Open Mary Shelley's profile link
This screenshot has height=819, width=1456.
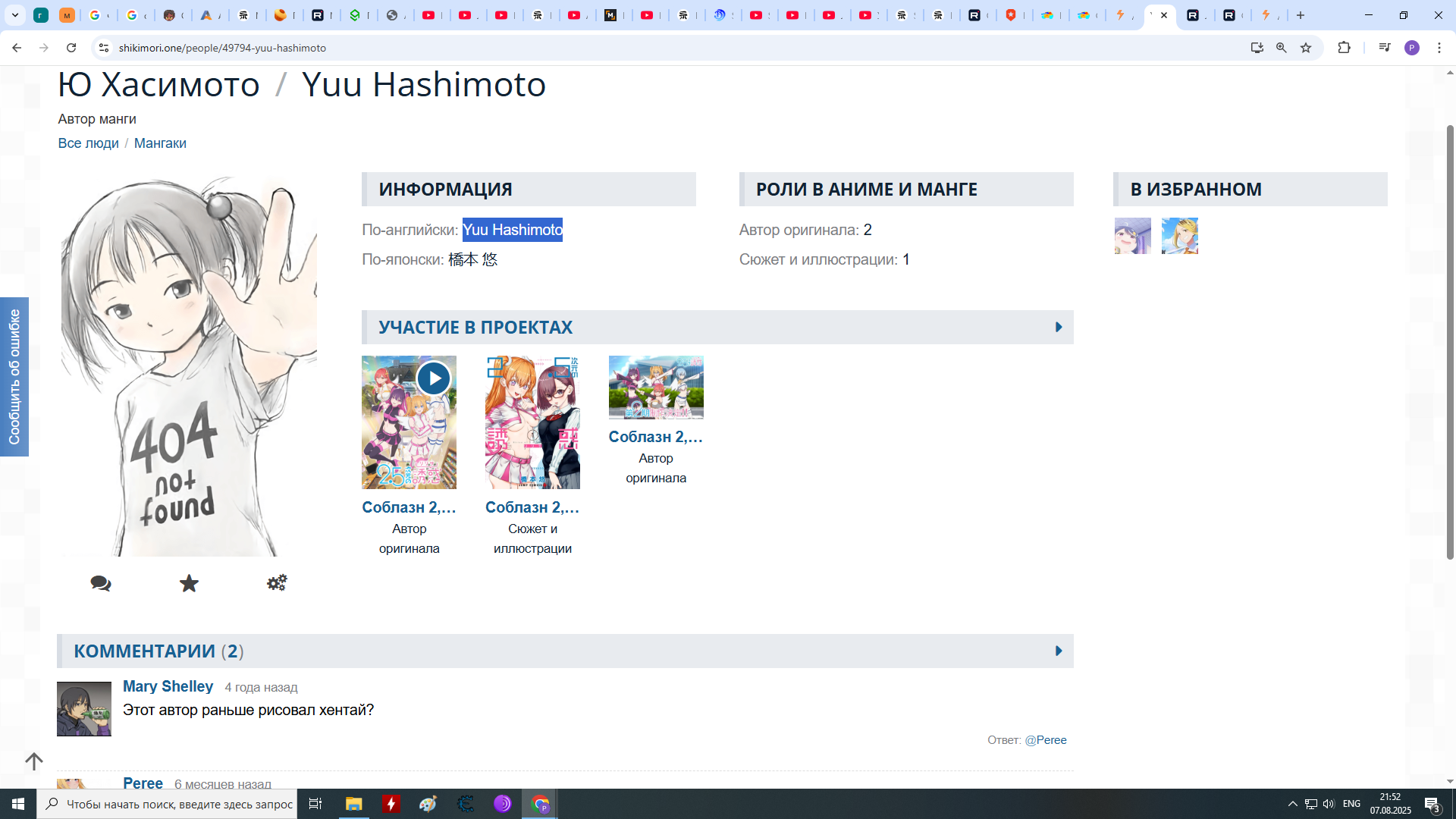point(168,686)
